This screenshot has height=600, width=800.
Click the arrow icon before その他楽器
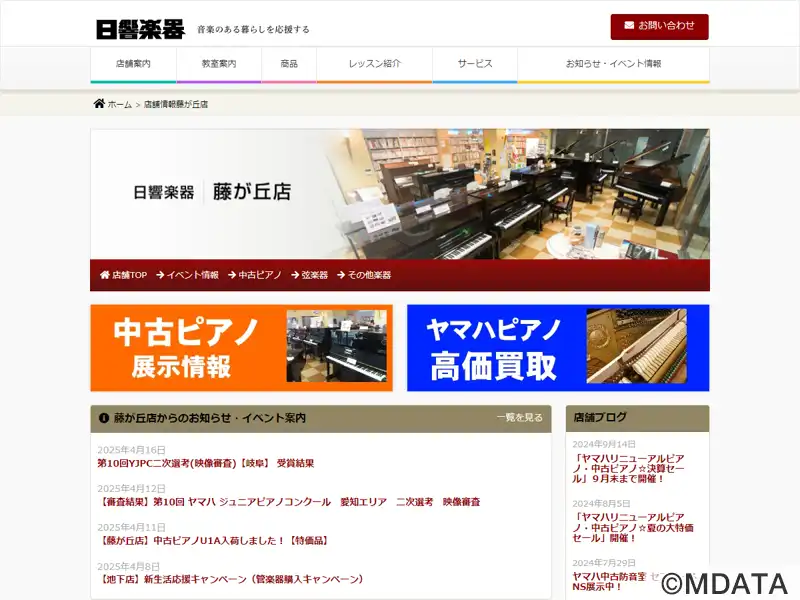coord(341,275)
